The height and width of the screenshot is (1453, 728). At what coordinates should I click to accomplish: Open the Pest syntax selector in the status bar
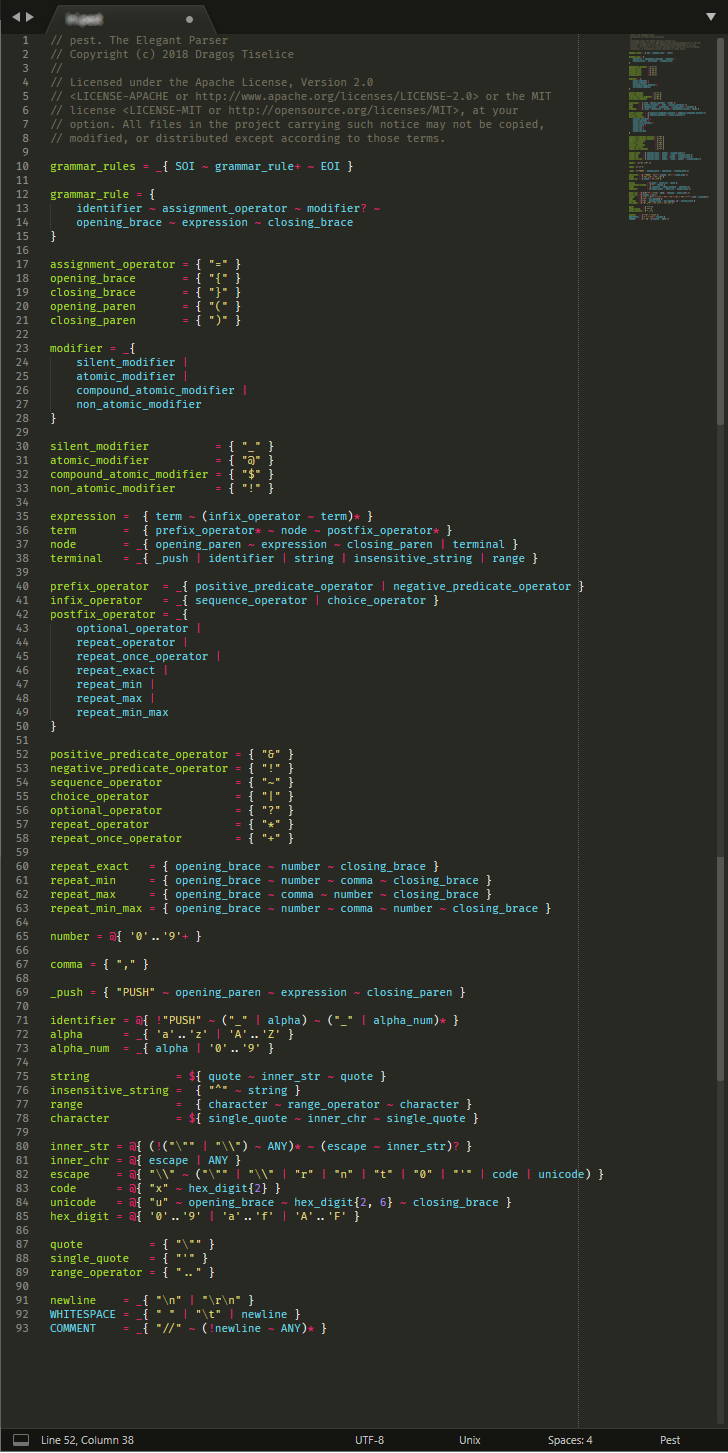click(x=670, y=1441)
